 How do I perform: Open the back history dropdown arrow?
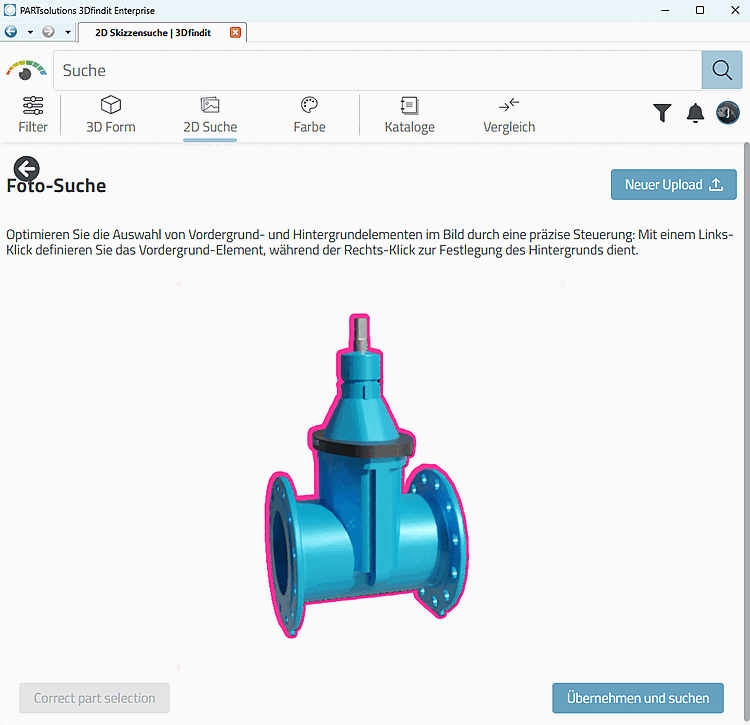(x=30, y=32)
